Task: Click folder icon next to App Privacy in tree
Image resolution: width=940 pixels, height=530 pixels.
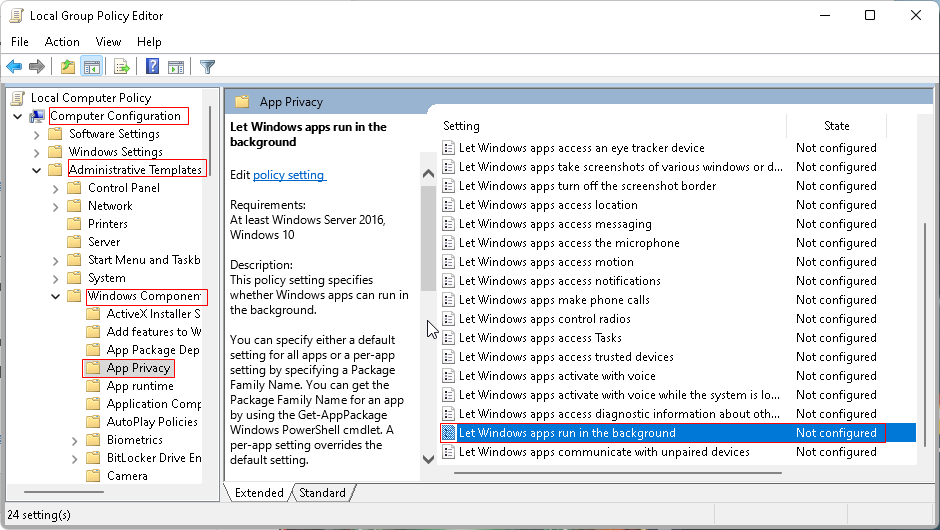Action: [x=93, y=368]
